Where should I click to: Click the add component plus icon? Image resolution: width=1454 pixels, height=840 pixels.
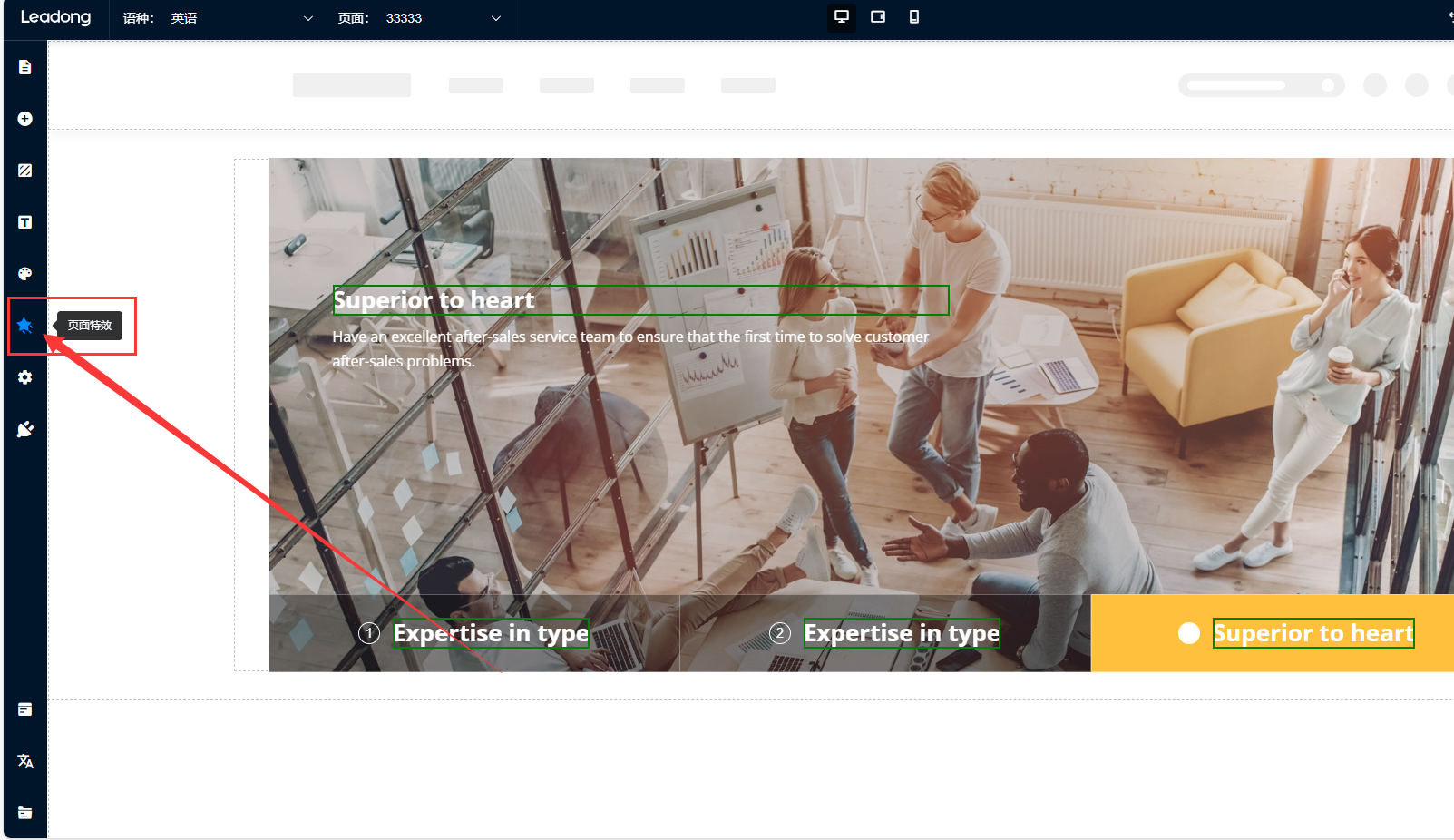pyautogui.click(x=25, y=119)
